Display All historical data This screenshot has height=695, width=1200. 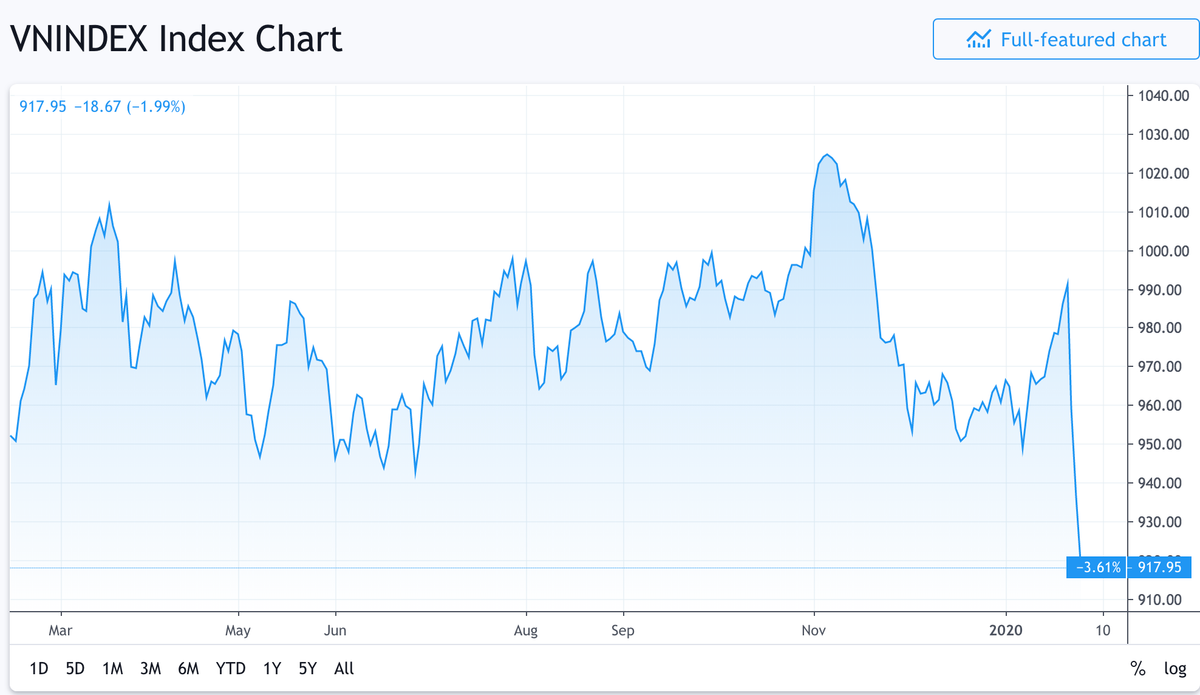(343, 668)
